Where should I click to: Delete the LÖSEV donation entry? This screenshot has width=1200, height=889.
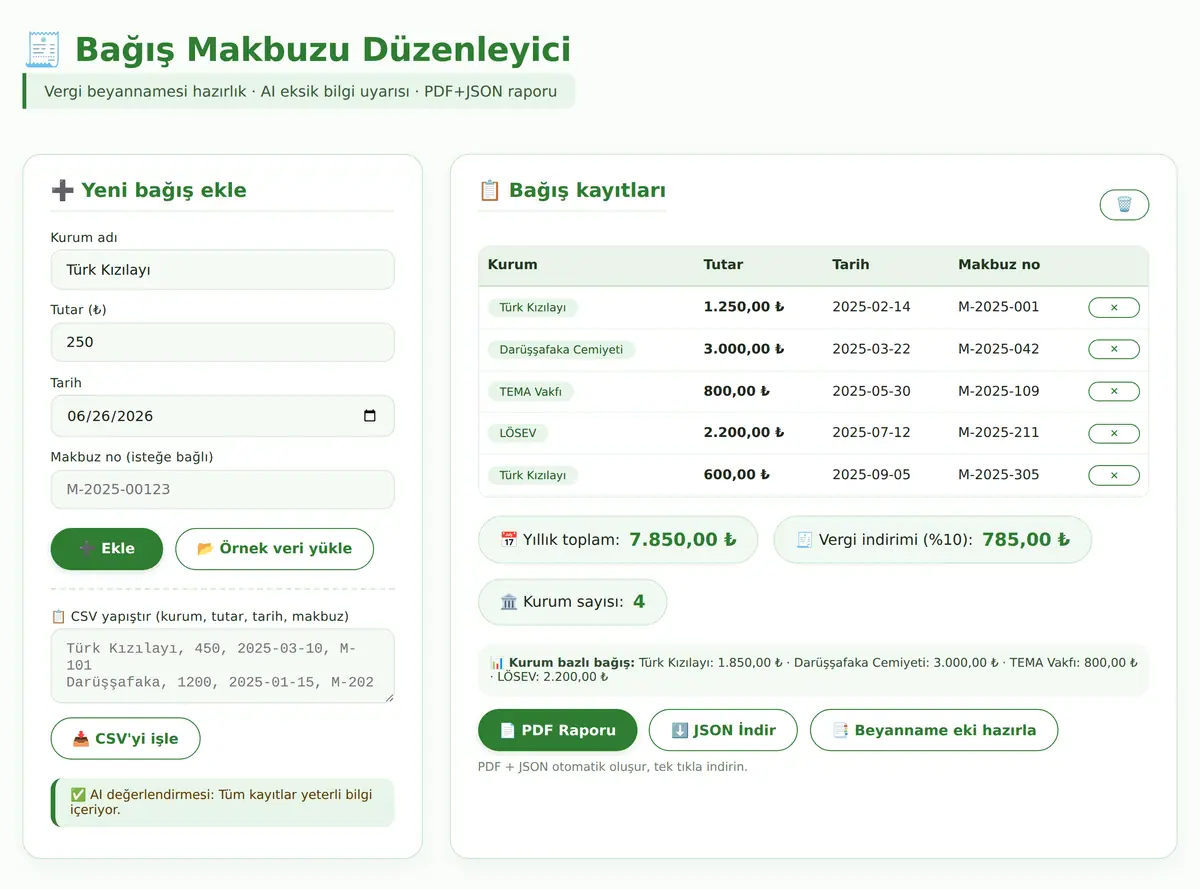click(1114, 433)
